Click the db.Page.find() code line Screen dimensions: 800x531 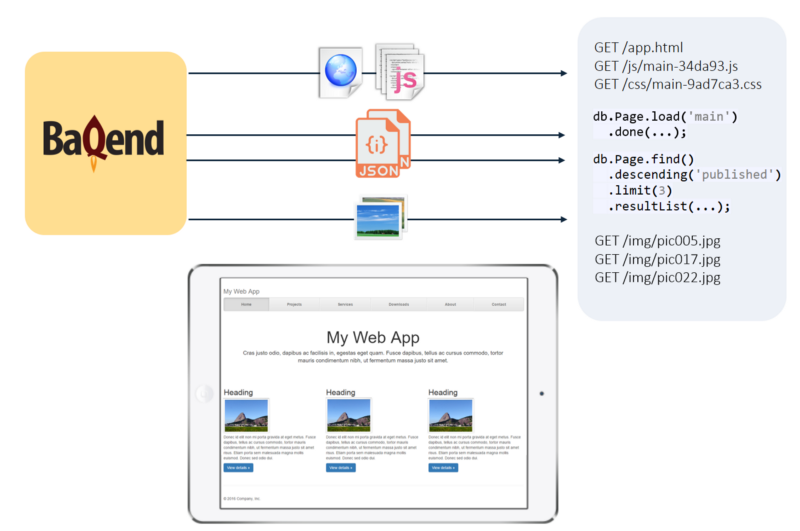[x=643, y=160]
